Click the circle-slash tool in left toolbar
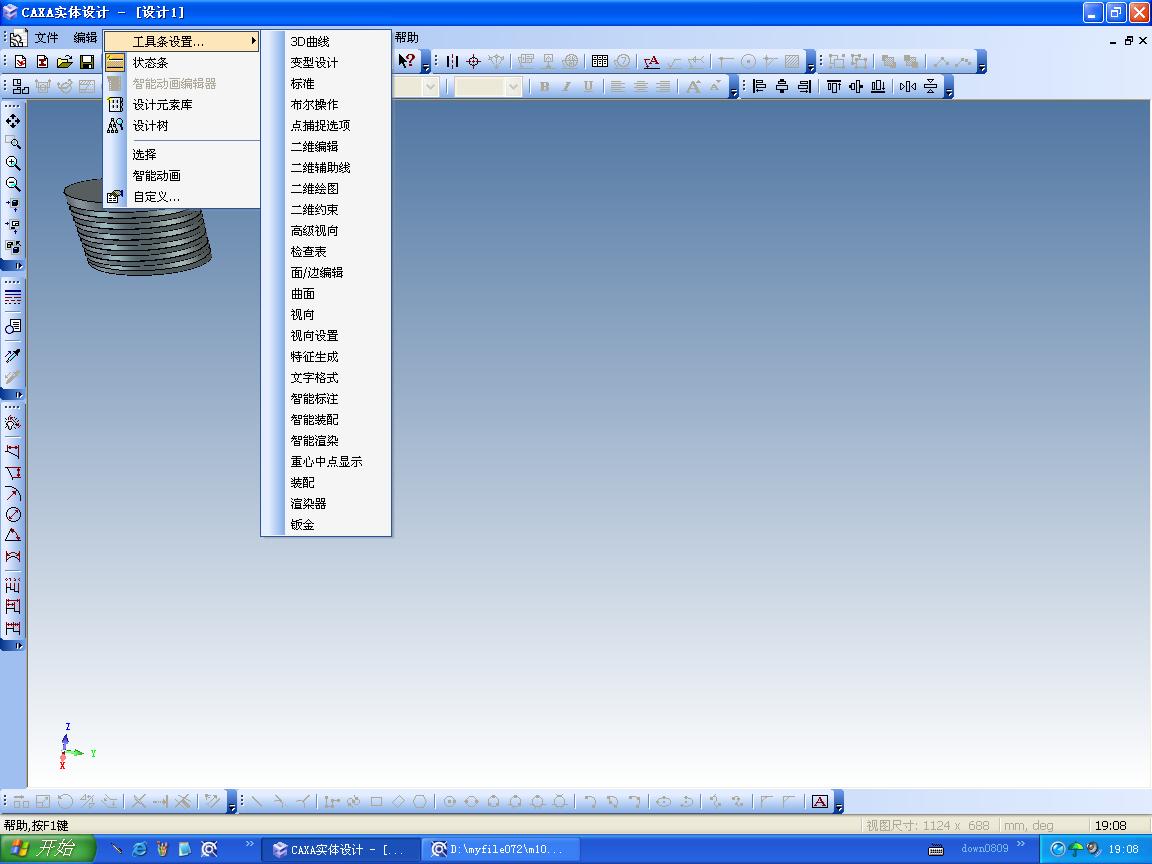Viewport: 1152px width, 864px height. point(13,514)
